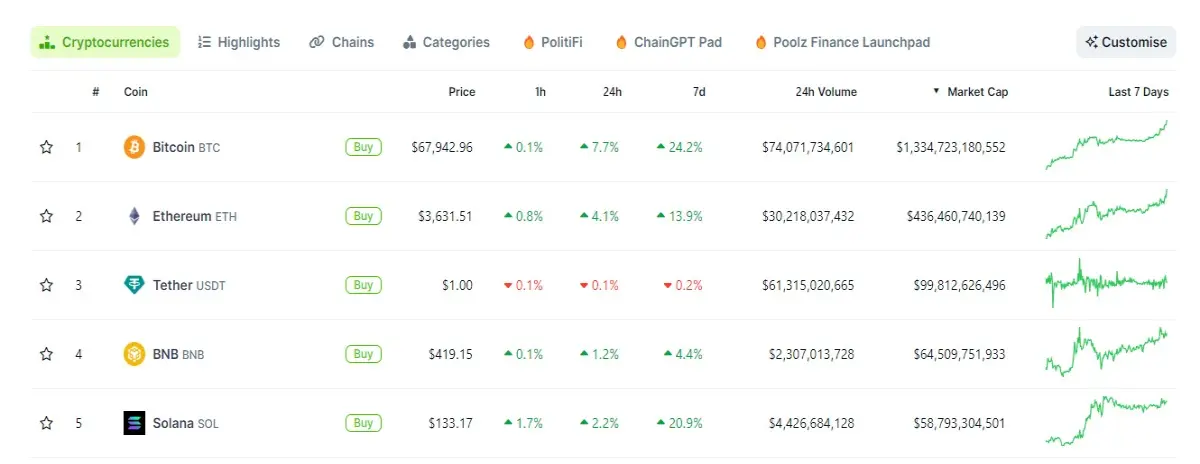Screen dimensions: 1200x464
Task: Switch to the Highlights tab
Action: [239, 42]
